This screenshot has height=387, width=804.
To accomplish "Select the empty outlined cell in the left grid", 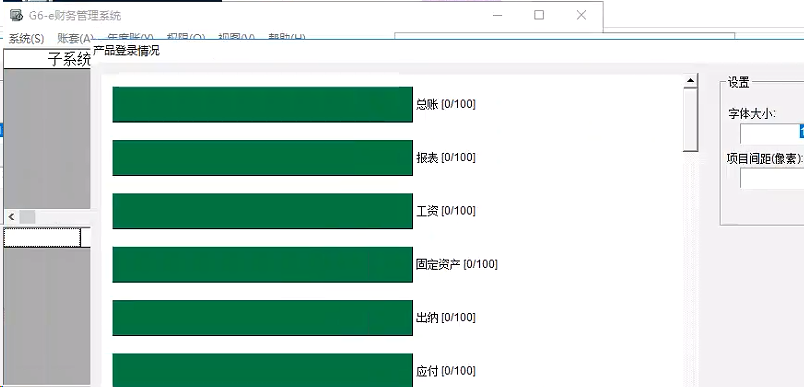I will pyautogui.click(x=42, y=237).
